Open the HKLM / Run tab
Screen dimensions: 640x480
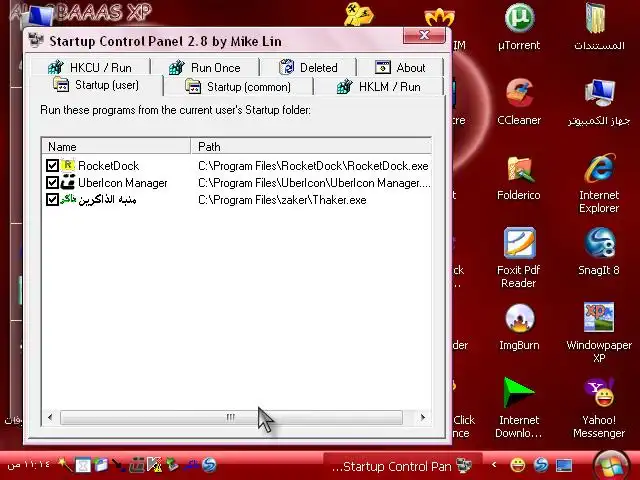pyautogui.click(x=378, y=87)
